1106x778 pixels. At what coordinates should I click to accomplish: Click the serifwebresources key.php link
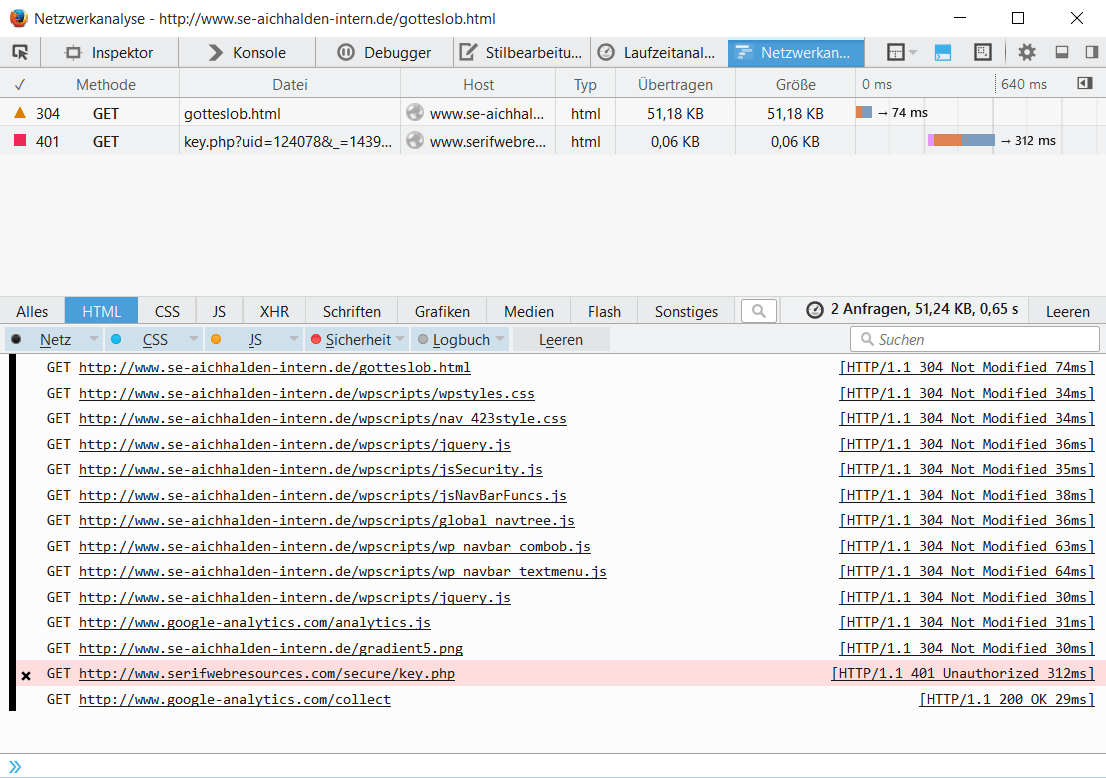[x=267, y=674]
